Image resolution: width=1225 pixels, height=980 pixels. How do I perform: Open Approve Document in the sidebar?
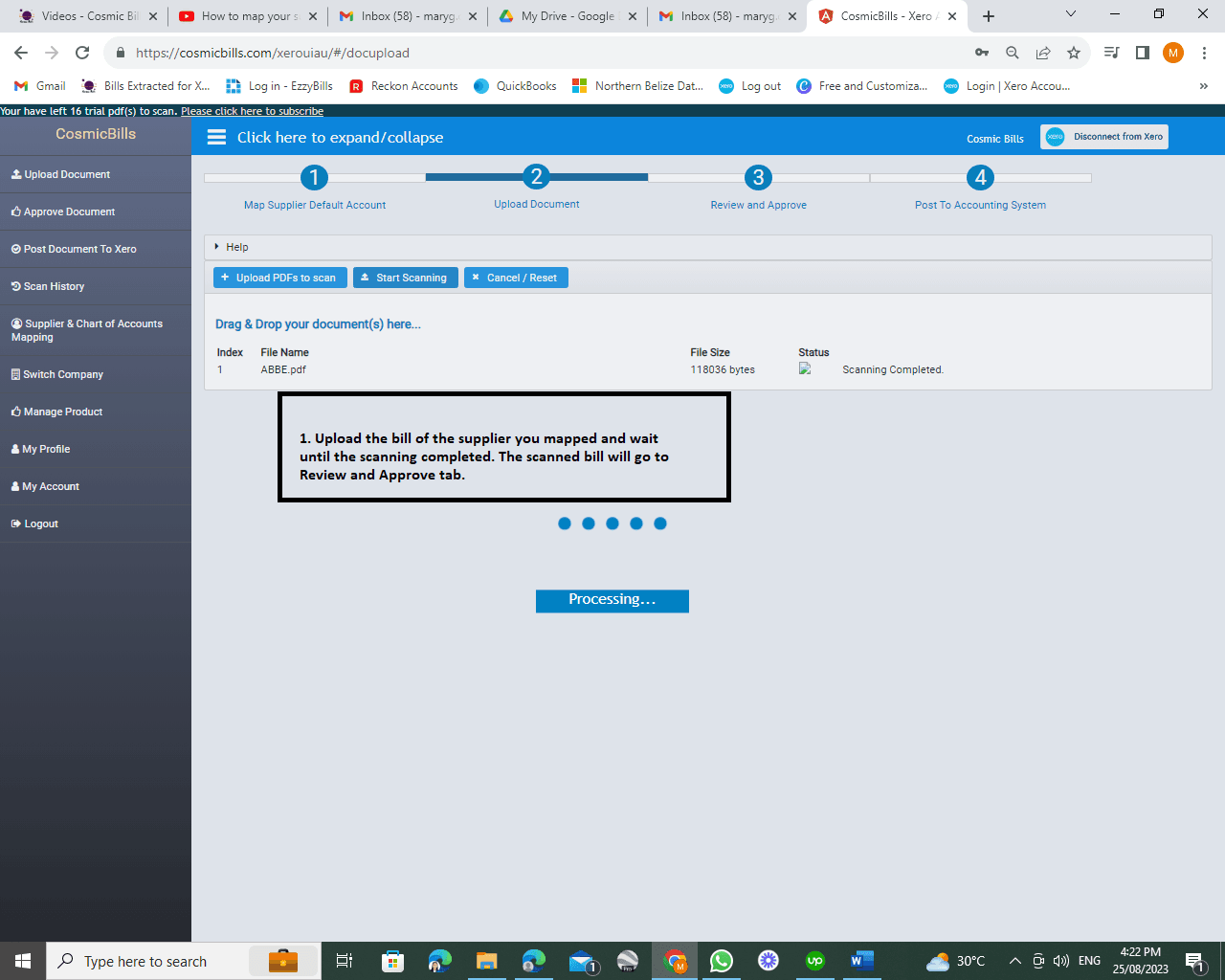click(96, 212)
